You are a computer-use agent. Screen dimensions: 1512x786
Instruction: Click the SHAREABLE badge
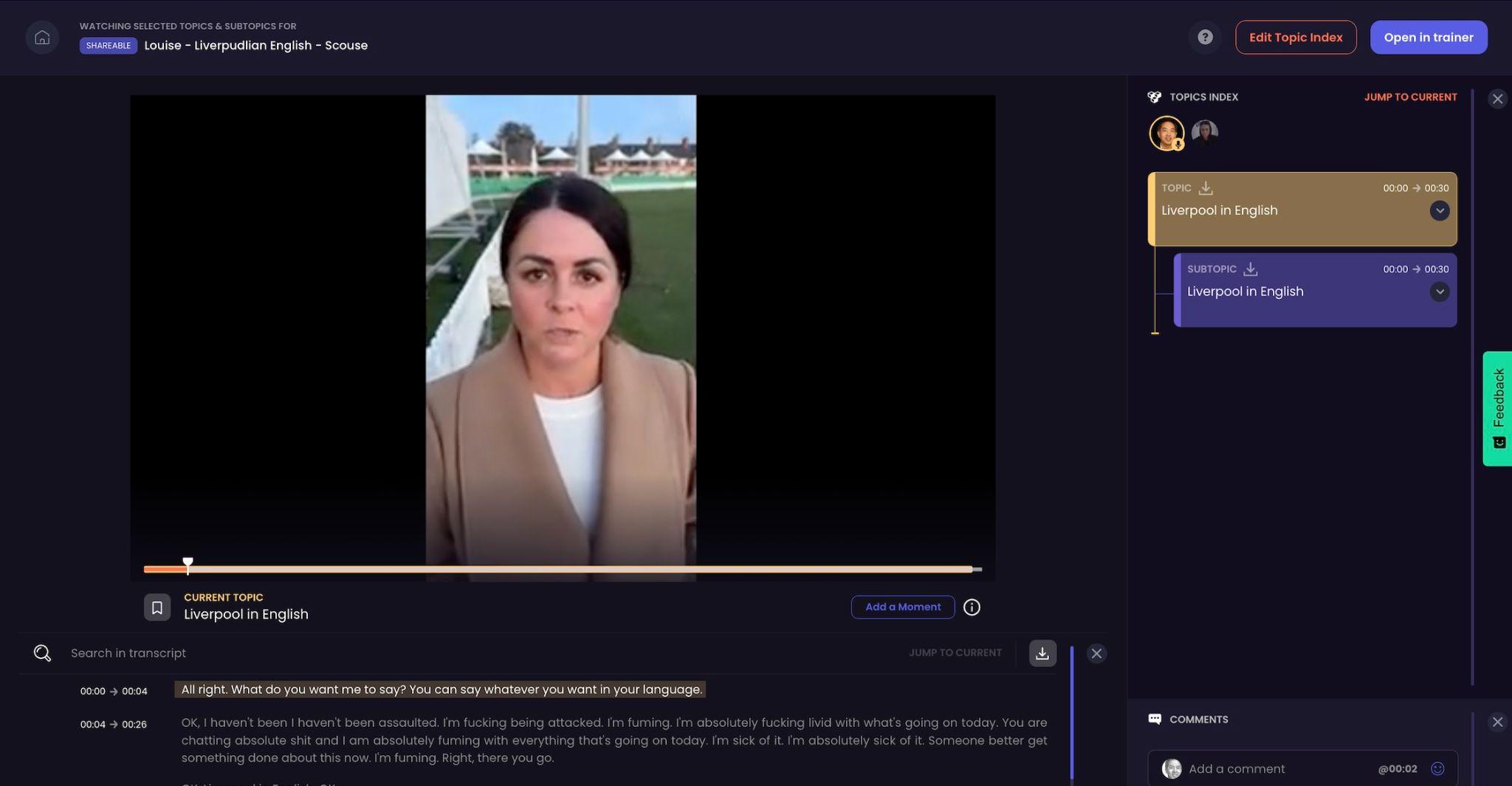click(x=109, y=46)
